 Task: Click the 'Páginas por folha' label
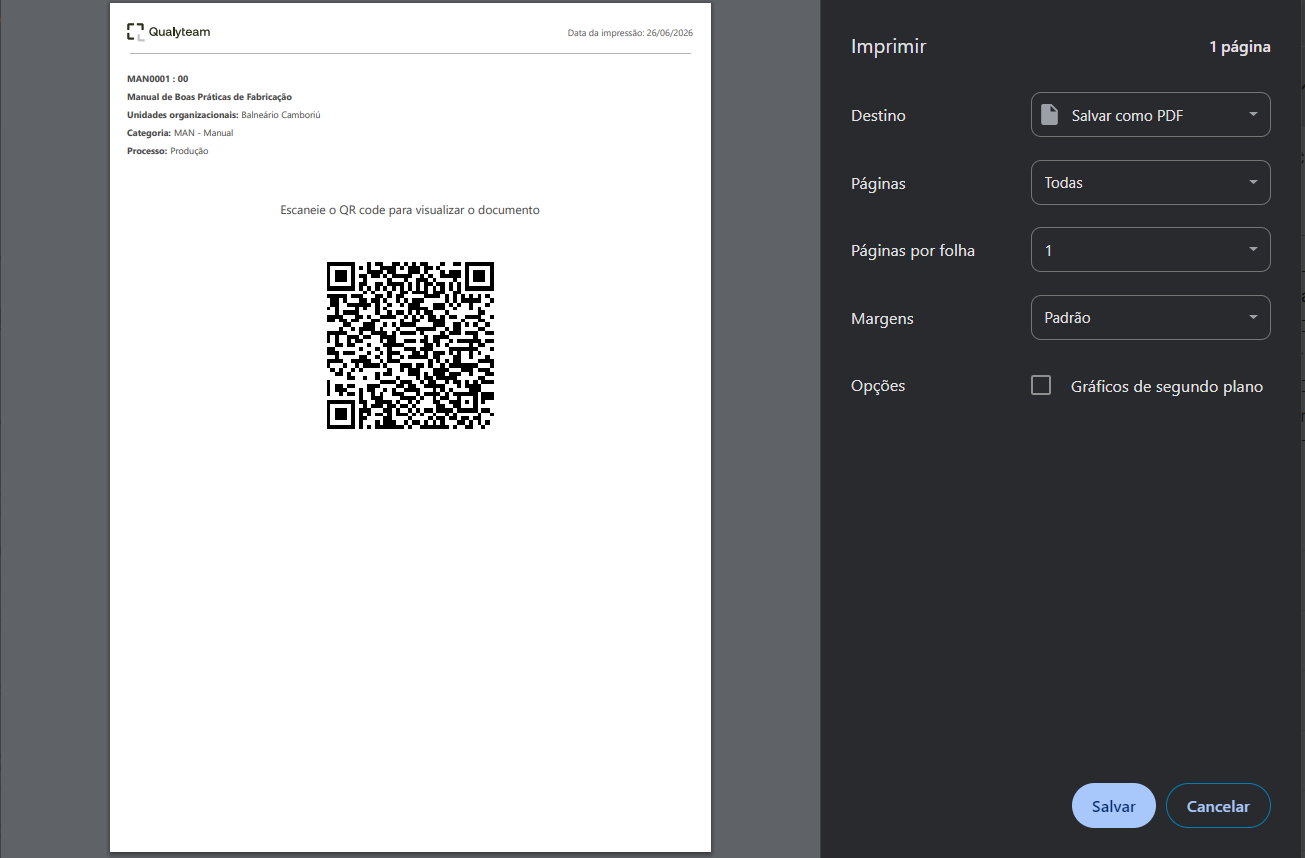(913, 251)
